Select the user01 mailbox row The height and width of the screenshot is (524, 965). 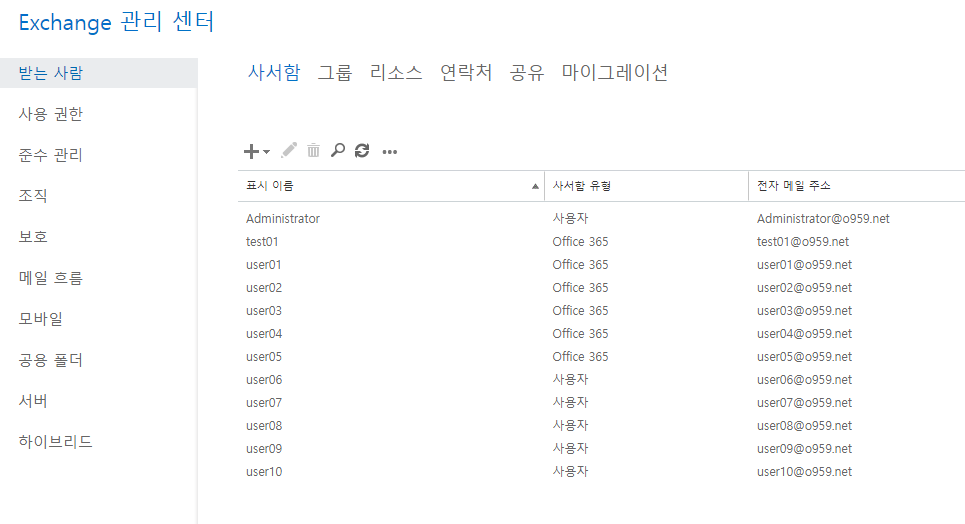(601, 265)
